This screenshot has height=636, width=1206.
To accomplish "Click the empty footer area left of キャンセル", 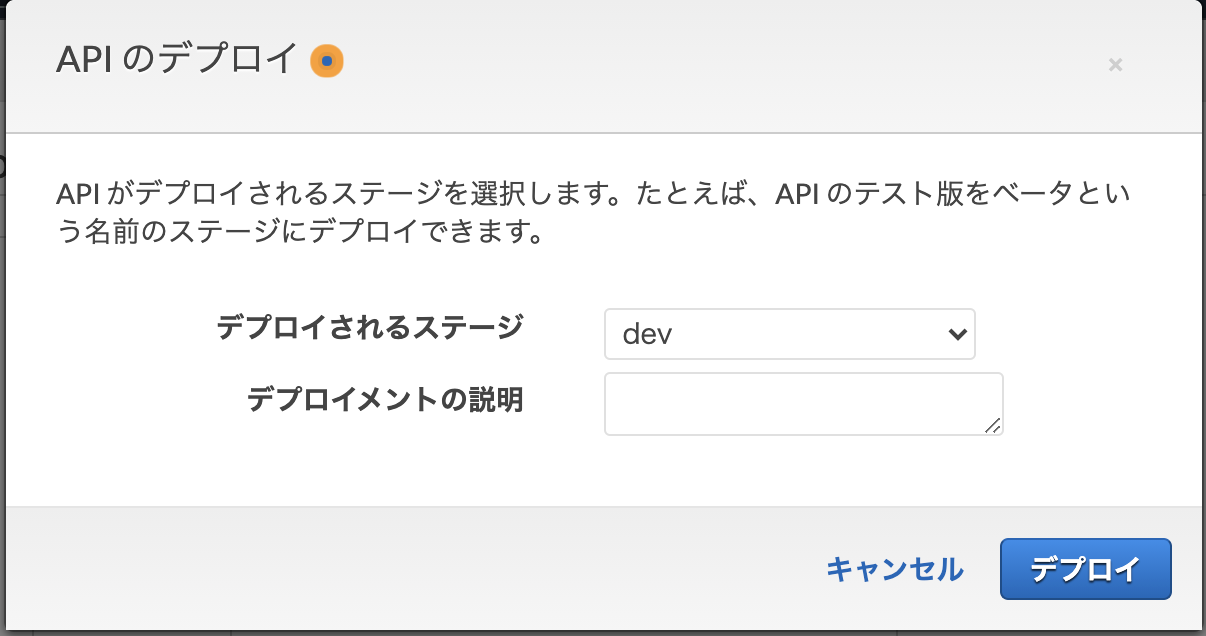I will pos(400,570).
